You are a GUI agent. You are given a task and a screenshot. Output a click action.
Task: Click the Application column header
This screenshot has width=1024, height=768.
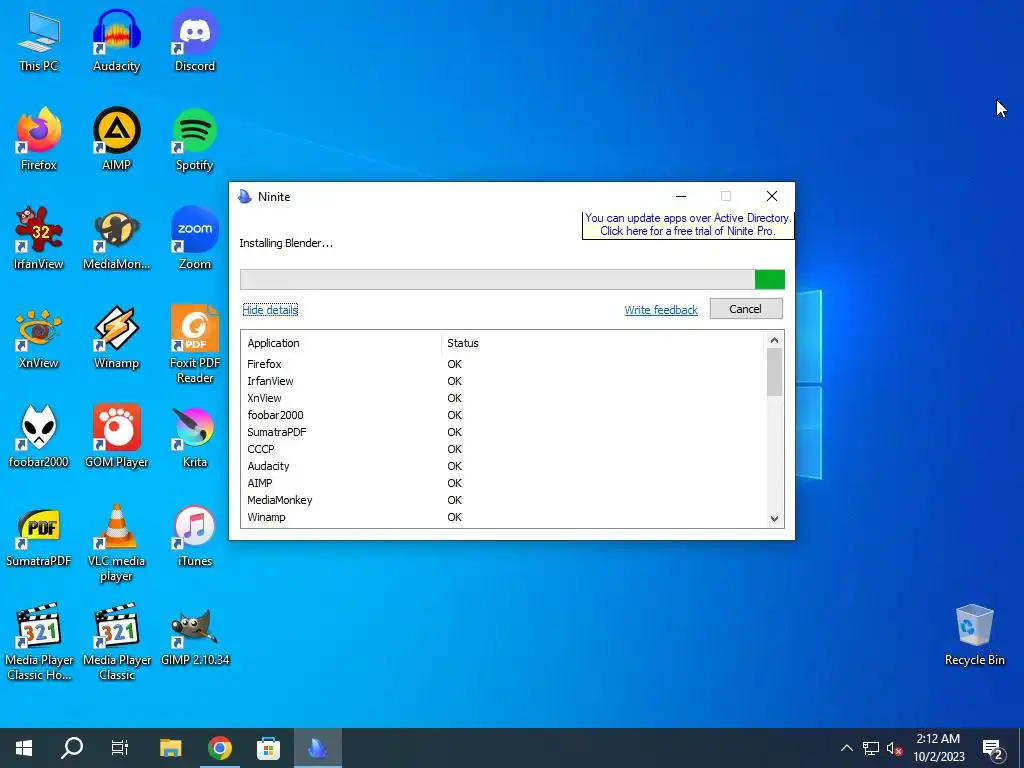point(341,343)
